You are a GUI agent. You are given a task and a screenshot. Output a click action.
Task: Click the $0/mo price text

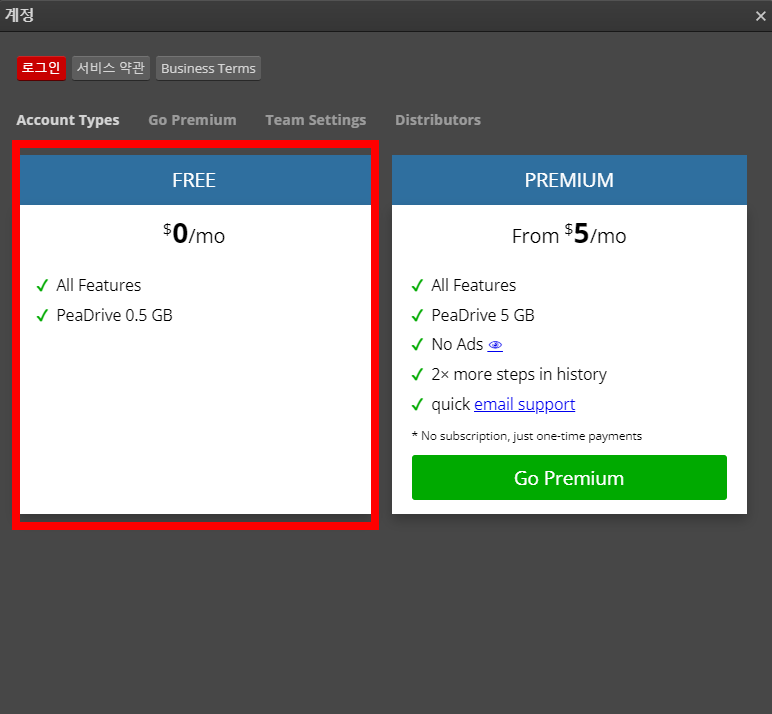(194, 234)
